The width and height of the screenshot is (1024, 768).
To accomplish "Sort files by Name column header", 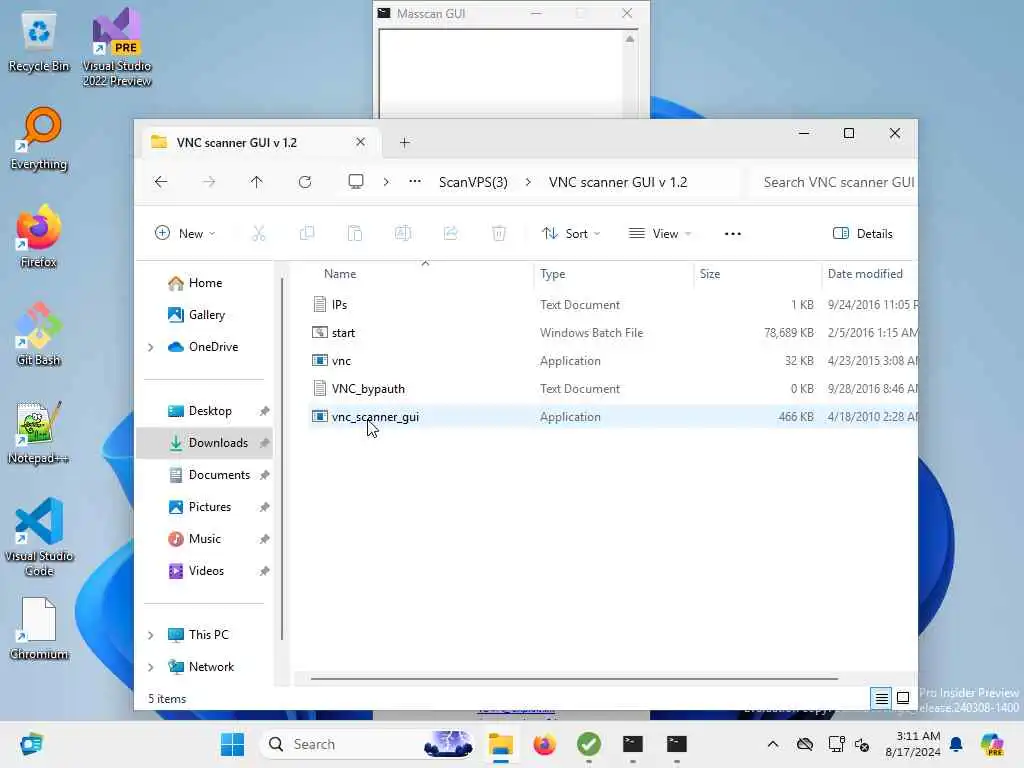I will 340,274.
